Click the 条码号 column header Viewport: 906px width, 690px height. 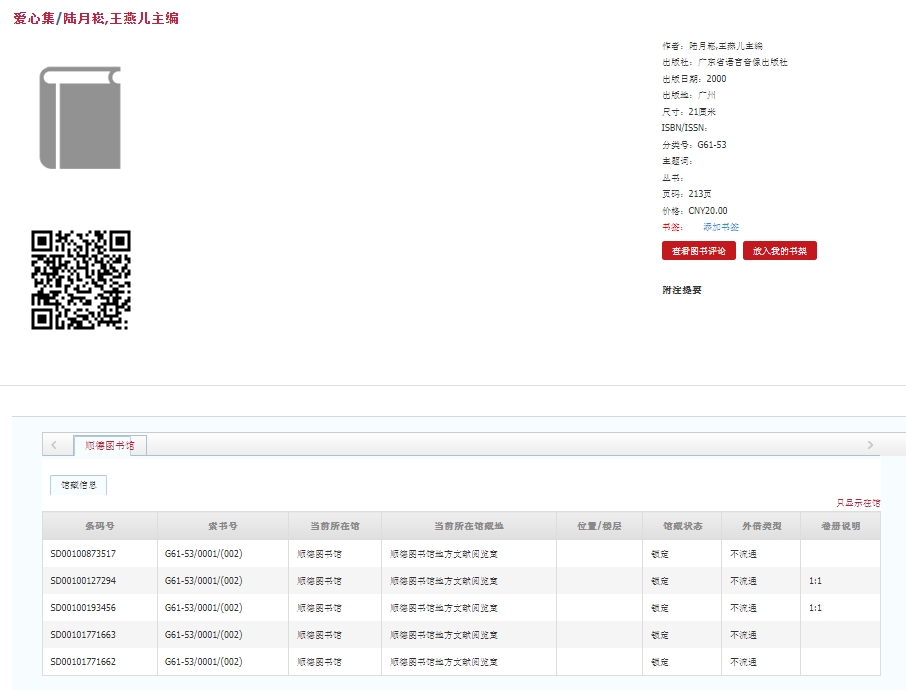(x=100, y=526)
